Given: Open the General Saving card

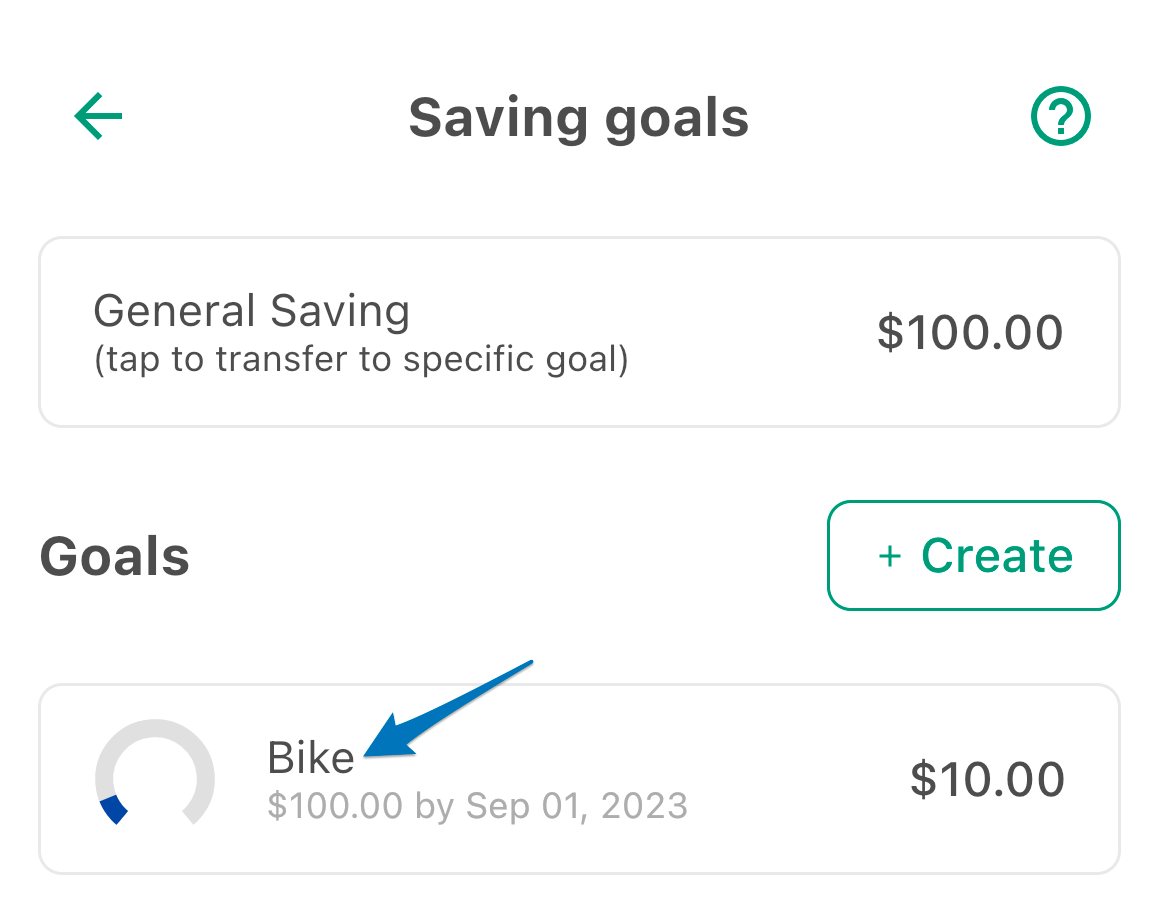Looking at the screenshot, I should 579,332.
